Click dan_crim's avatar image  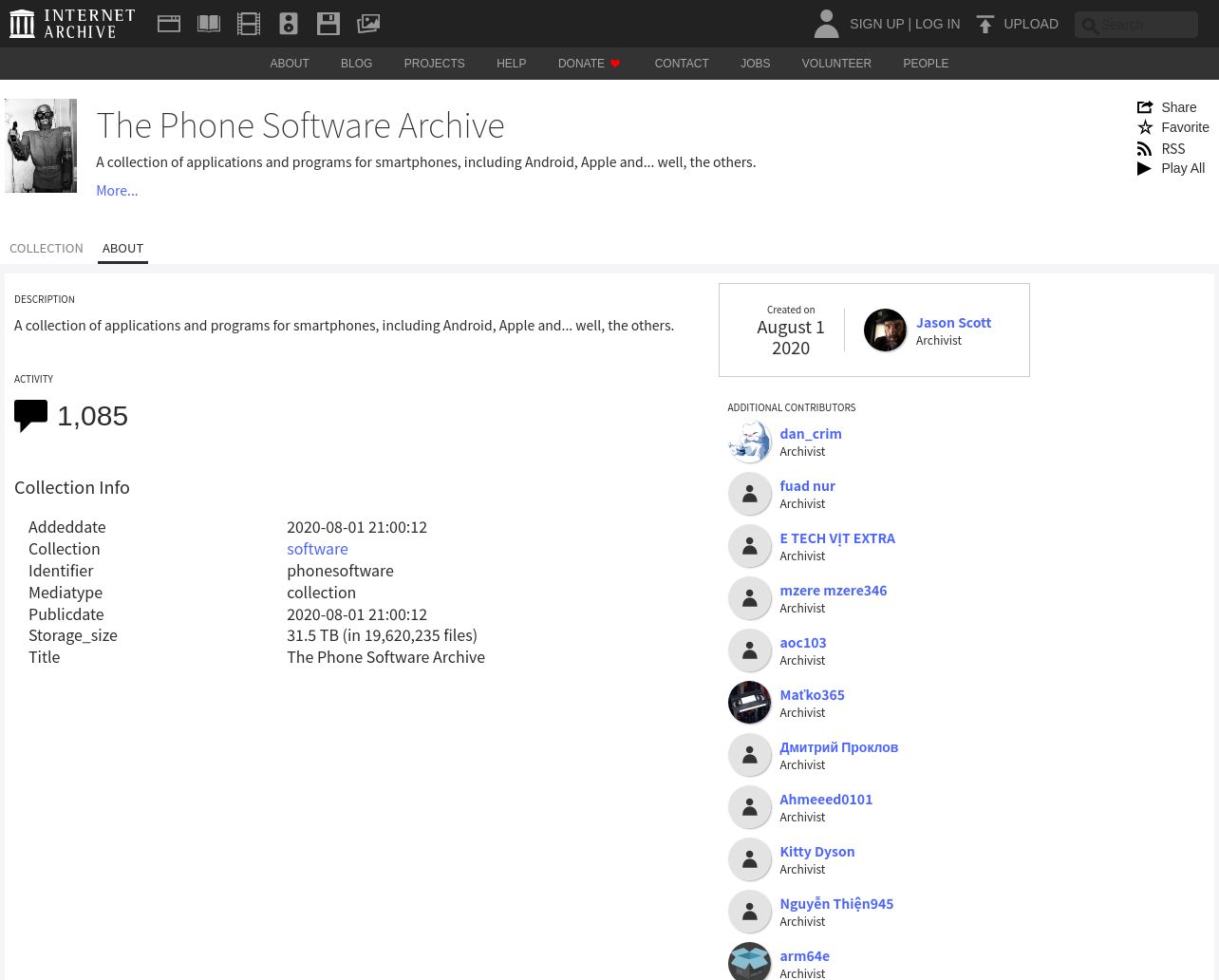[x=749, y=442]
